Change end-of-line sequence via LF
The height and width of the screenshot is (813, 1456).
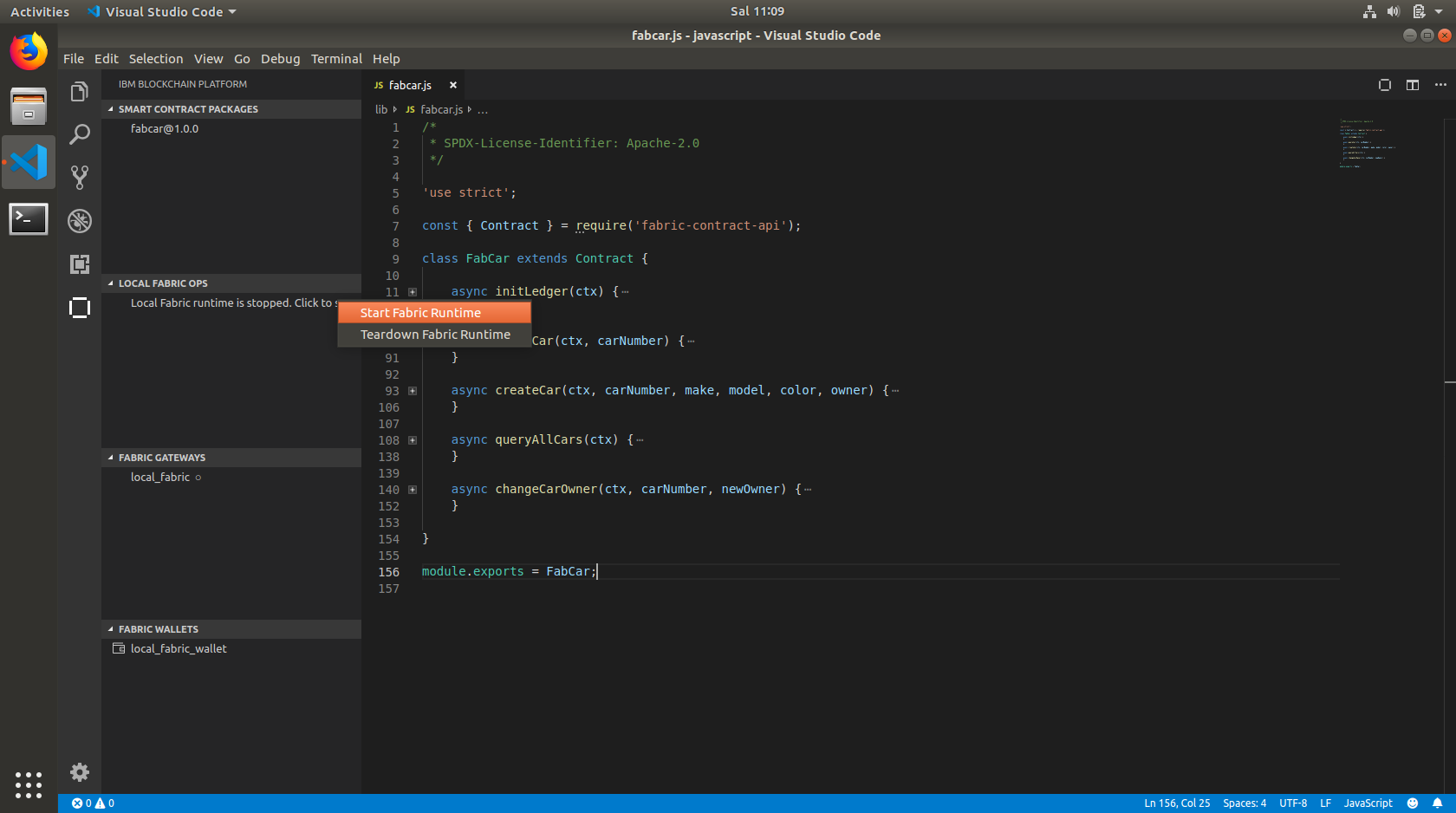(1325, 803)
